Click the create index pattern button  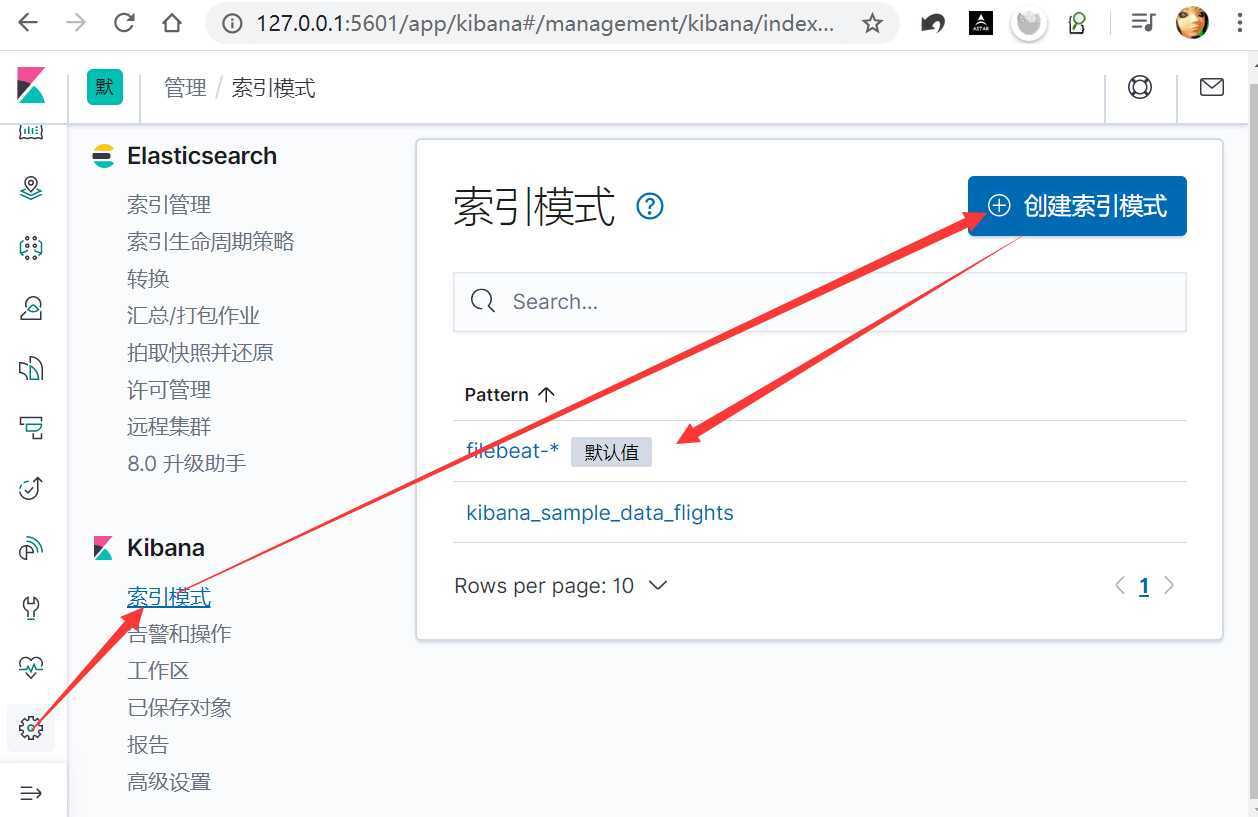[x=1077, y=206]
